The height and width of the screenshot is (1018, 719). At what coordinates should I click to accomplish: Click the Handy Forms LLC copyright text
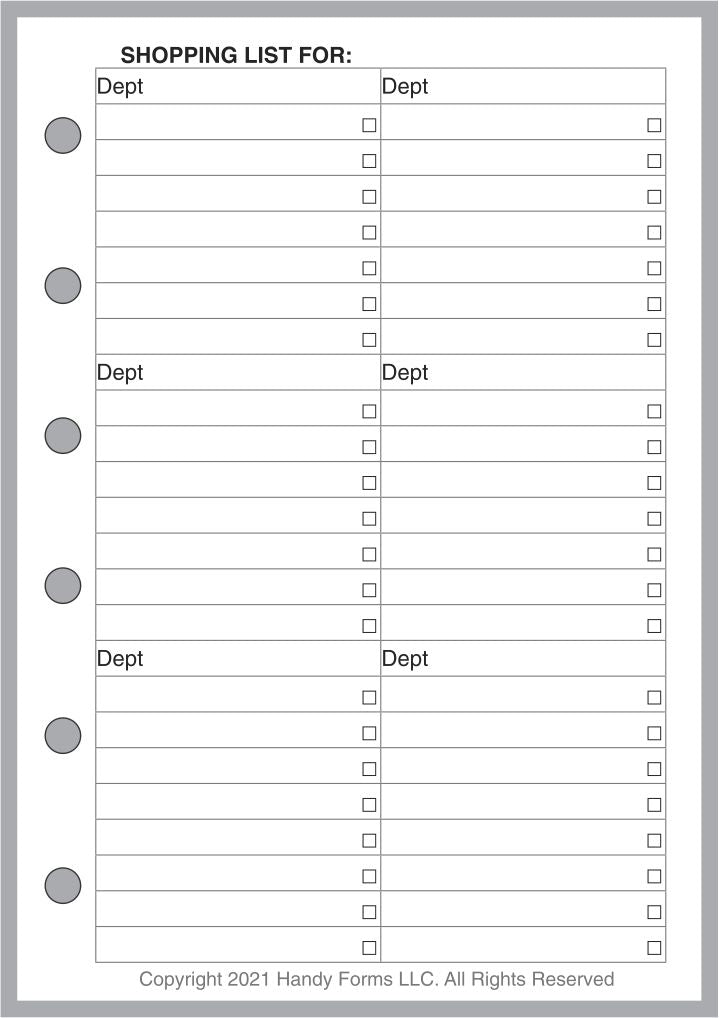[x=376, y=979]
